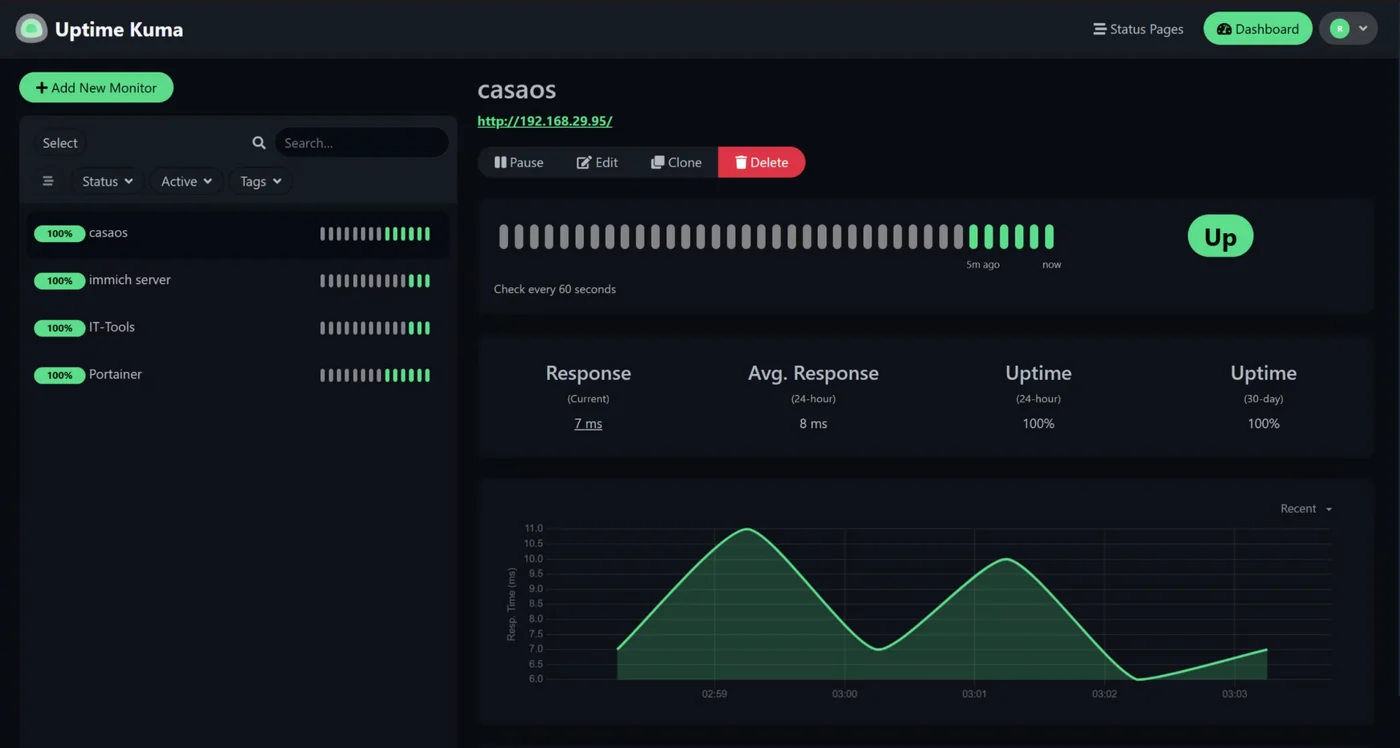The image size is (1400, 748).
Task: Open the http://192.168.29.95/ link
Action: click(544, 121)
